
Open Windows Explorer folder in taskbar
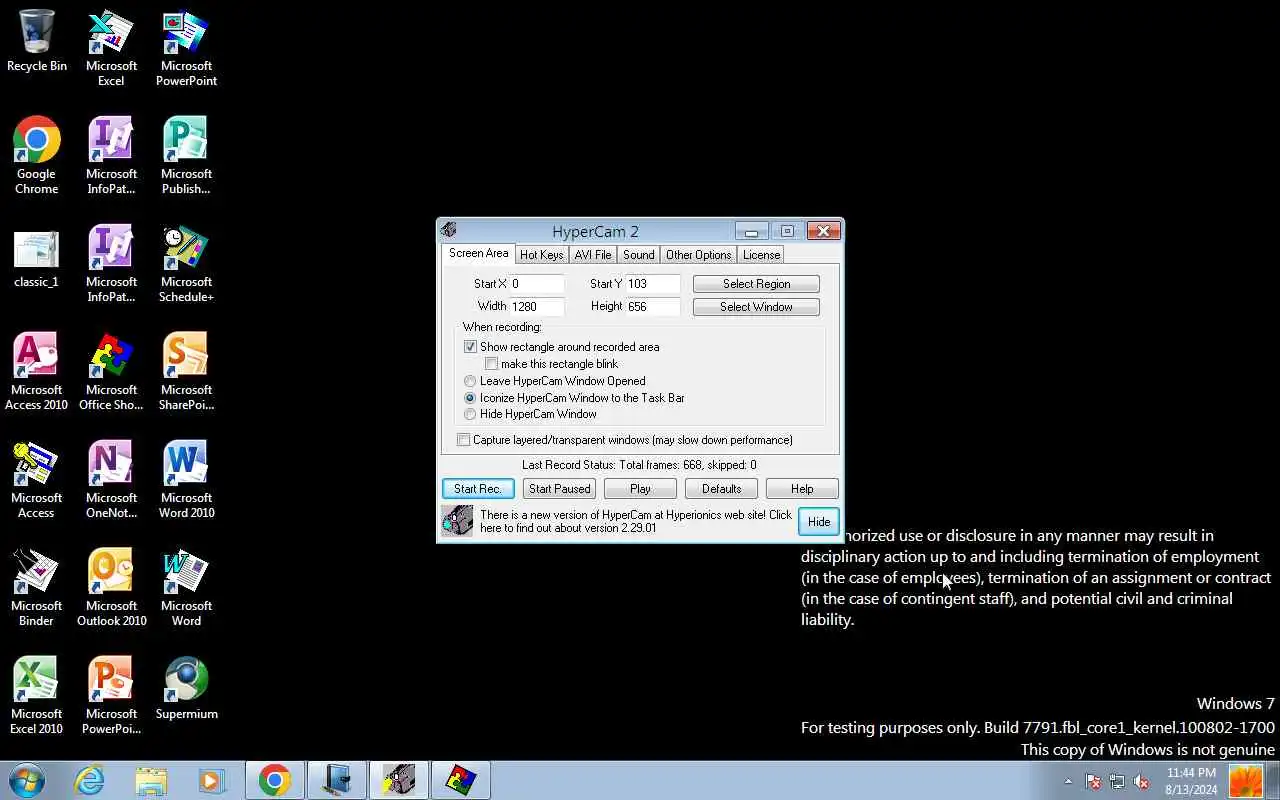point(151,780)
